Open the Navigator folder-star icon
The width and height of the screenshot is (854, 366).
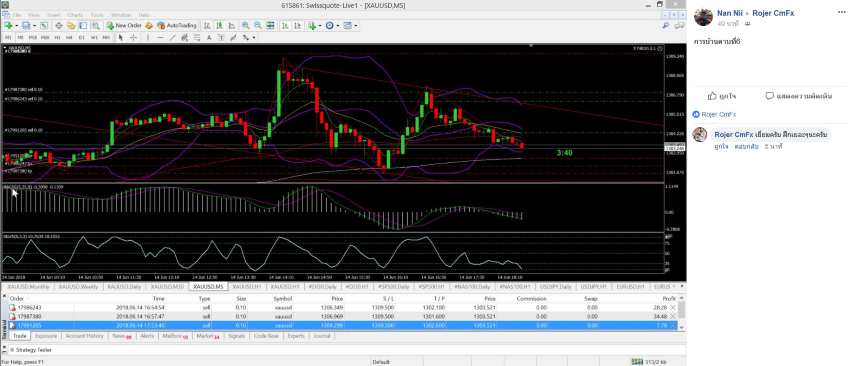pos(71,26)
